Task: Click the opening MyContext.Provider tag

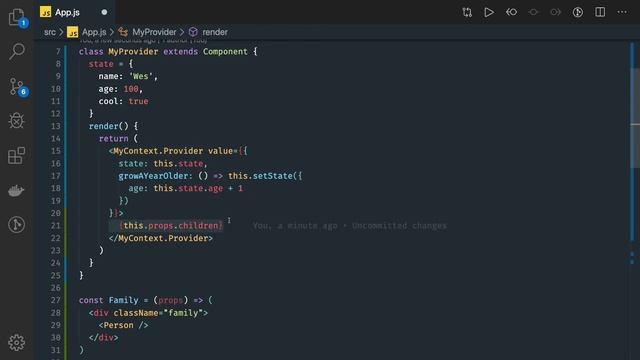Action: [x=178, y=151]
